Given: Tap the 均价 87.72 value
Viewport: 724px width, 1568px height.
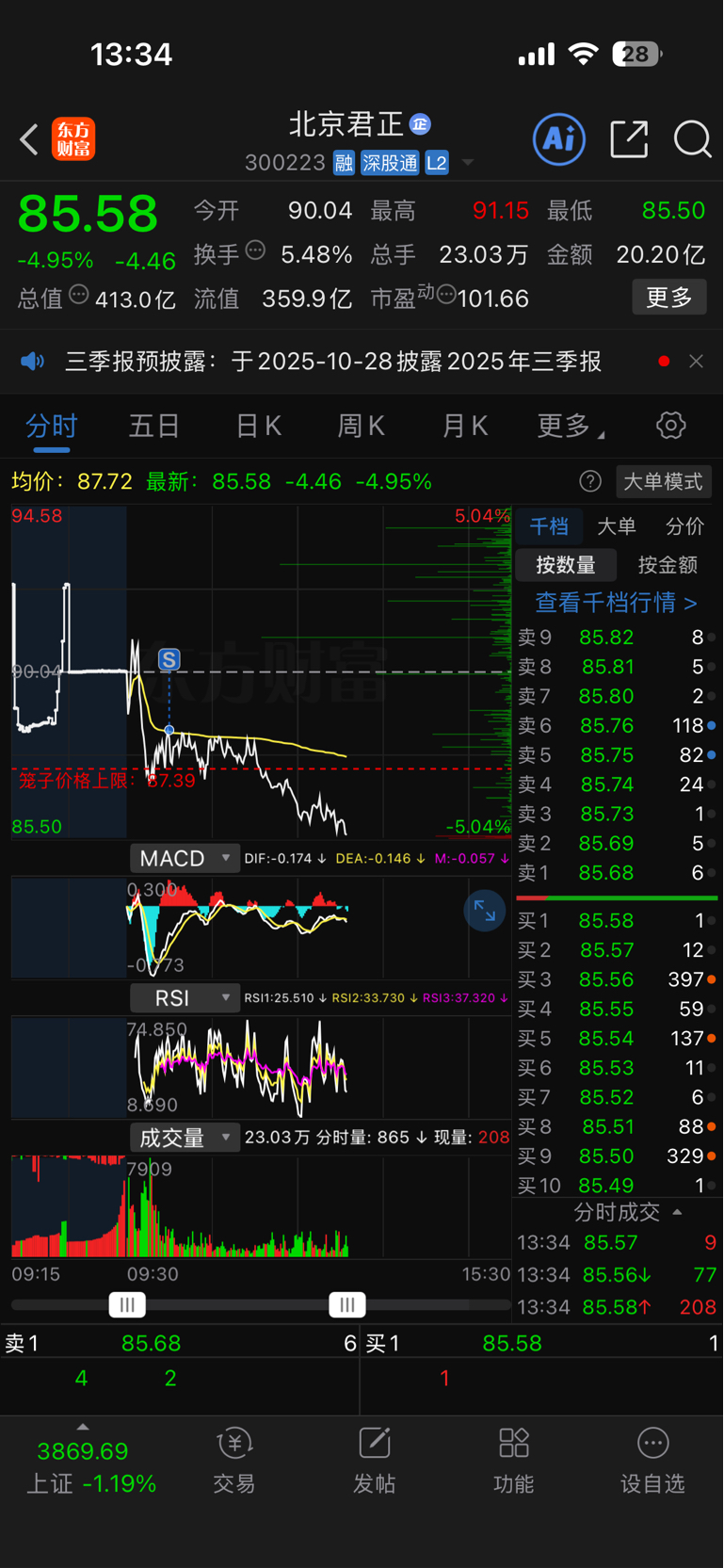Looking at the screenshot, I should (105, 482).
